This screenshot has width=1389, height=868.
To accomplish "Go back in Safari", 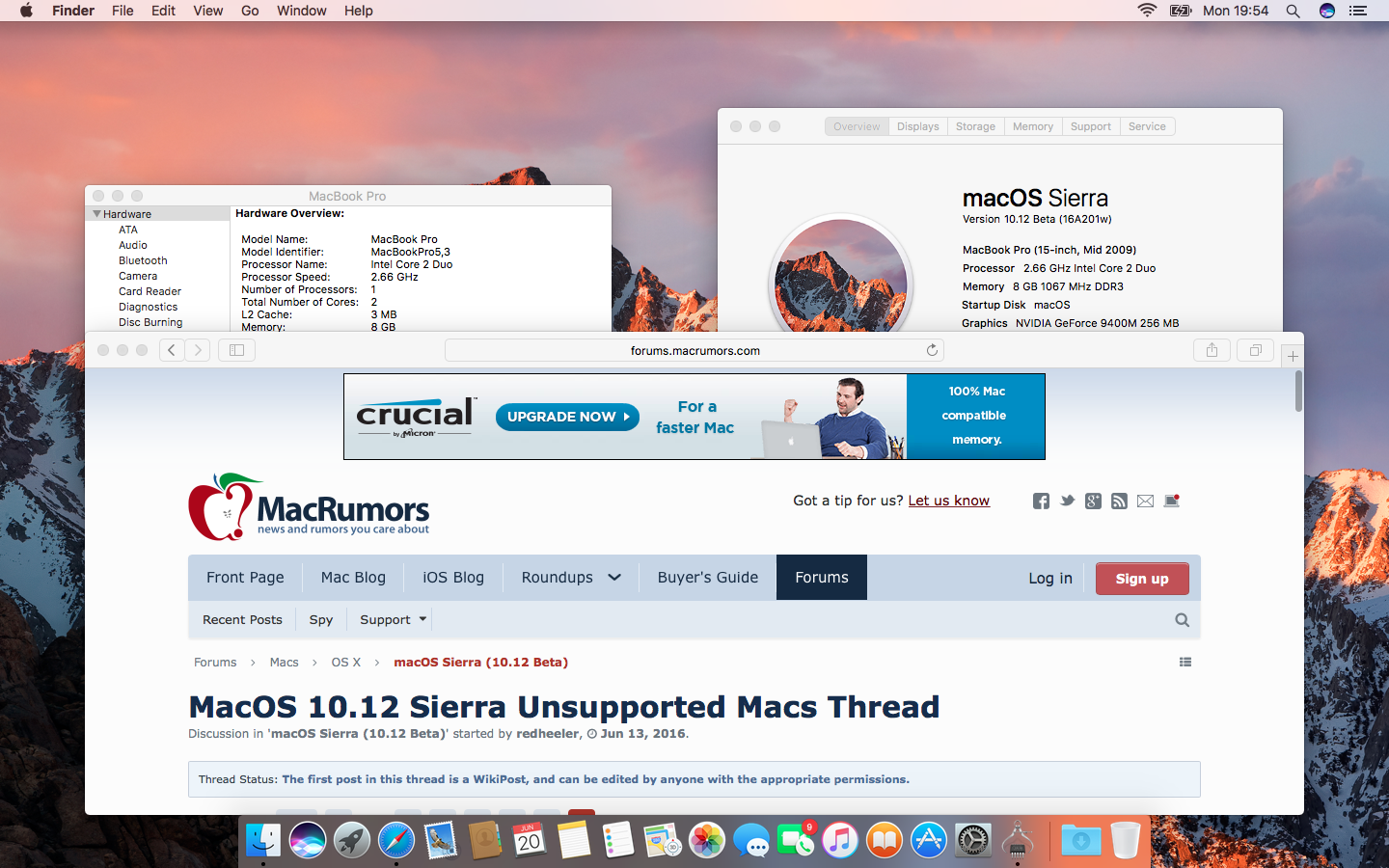I will 172,350.
